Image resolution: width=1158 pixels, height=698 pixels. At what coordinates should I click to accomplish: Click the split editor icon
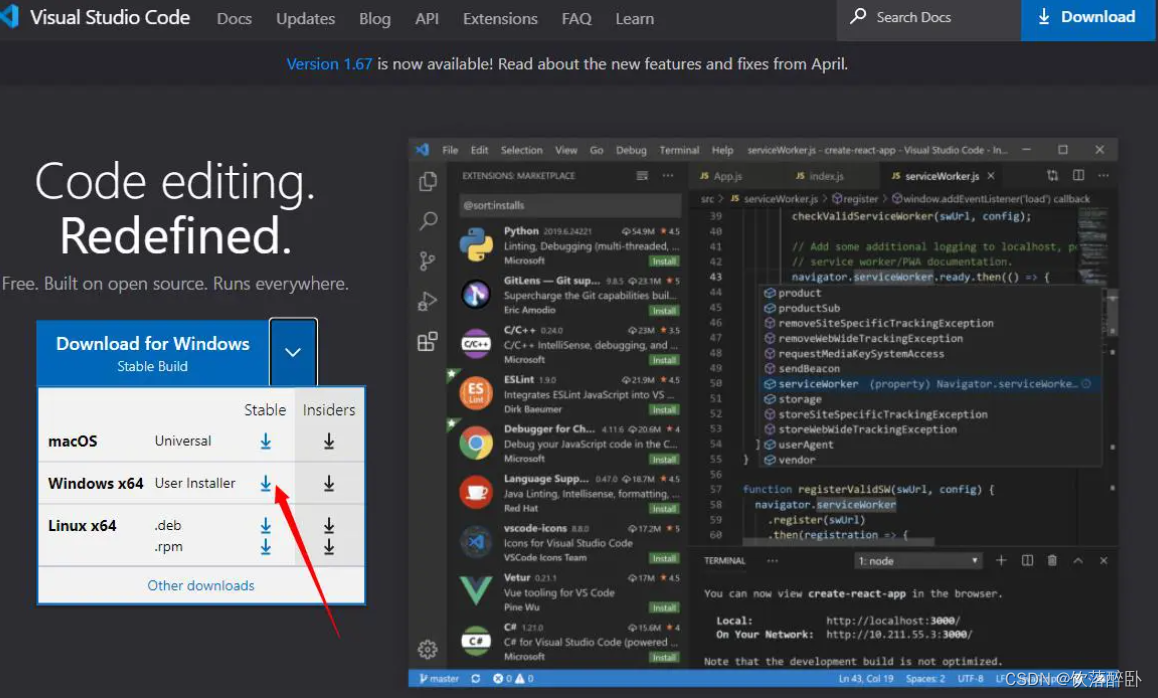(x=1078, y=175)
